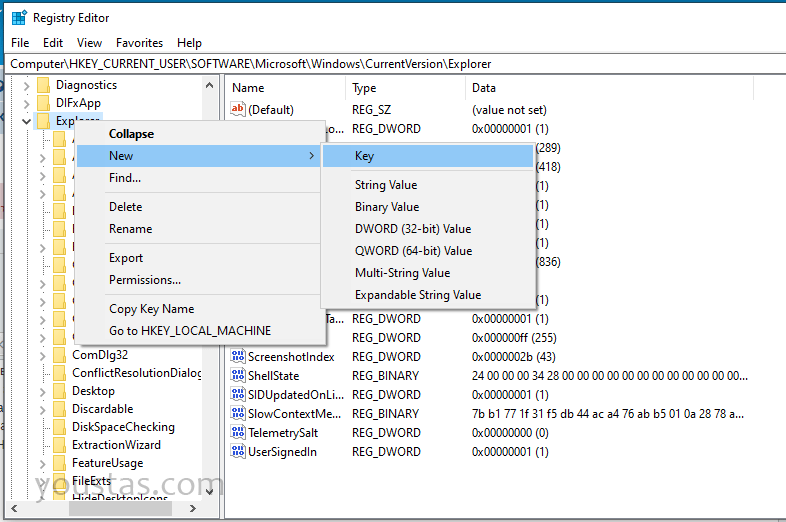Open Permissions... from the context menu

pos(198,280)
